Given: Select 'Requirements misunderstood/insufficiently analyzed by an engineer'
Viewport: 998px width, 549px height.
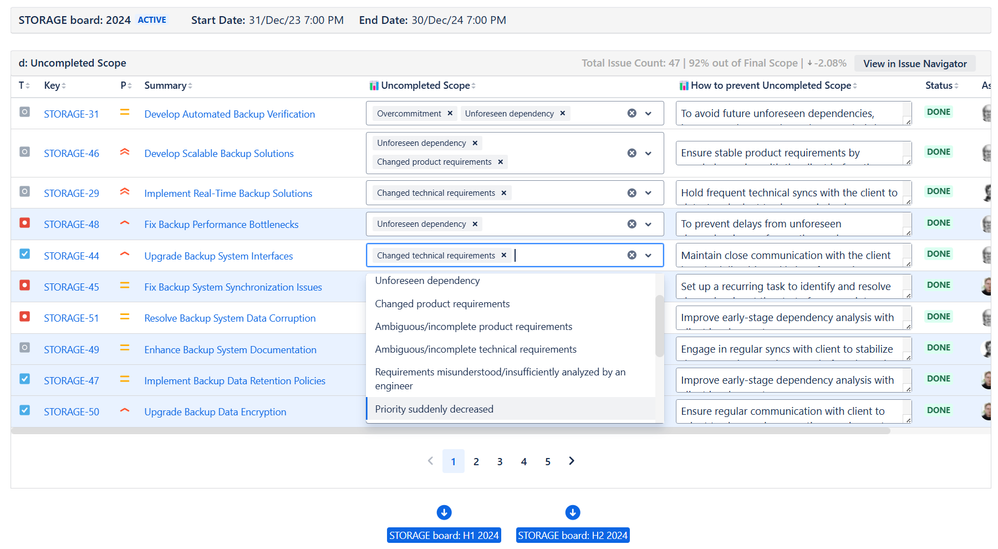Looking at the screenshot, I should point(510,379).
